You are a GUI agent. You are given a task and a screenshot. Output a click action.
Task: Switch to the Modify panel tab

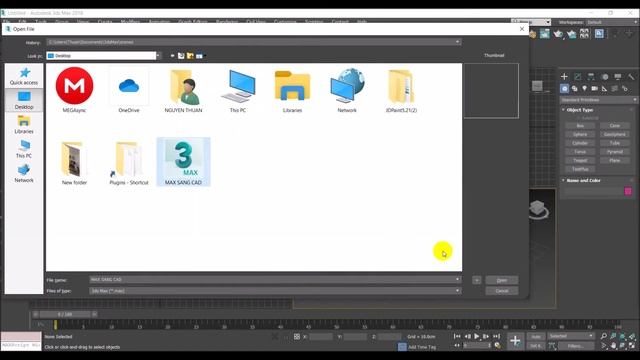pos(578,76)
